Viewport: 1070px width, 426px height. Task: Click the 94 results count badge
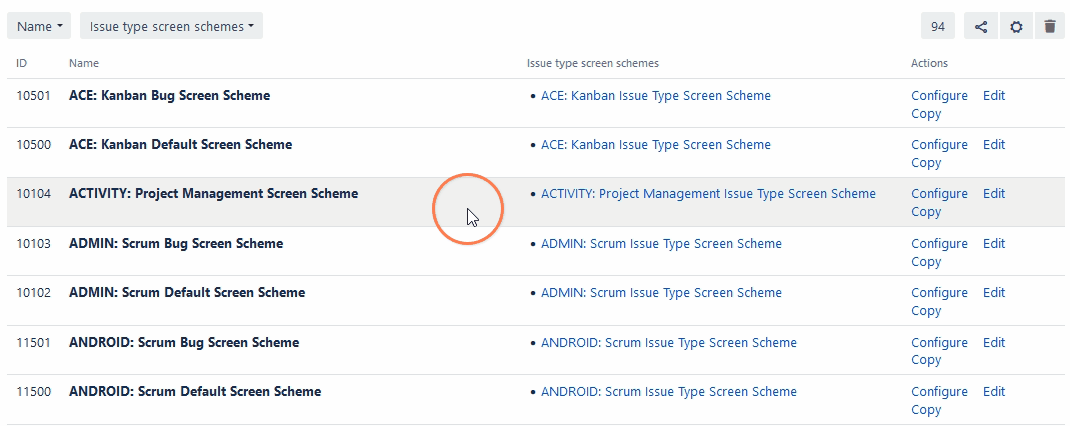(x=938, y=26)
